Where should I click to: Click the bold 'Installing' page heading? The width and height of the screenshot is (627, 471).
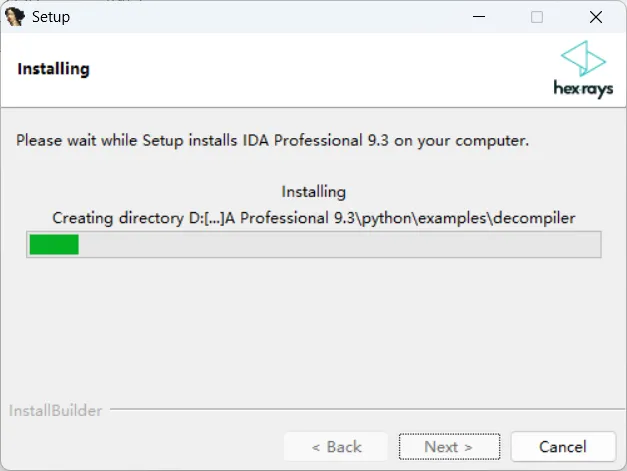[54, 69]
